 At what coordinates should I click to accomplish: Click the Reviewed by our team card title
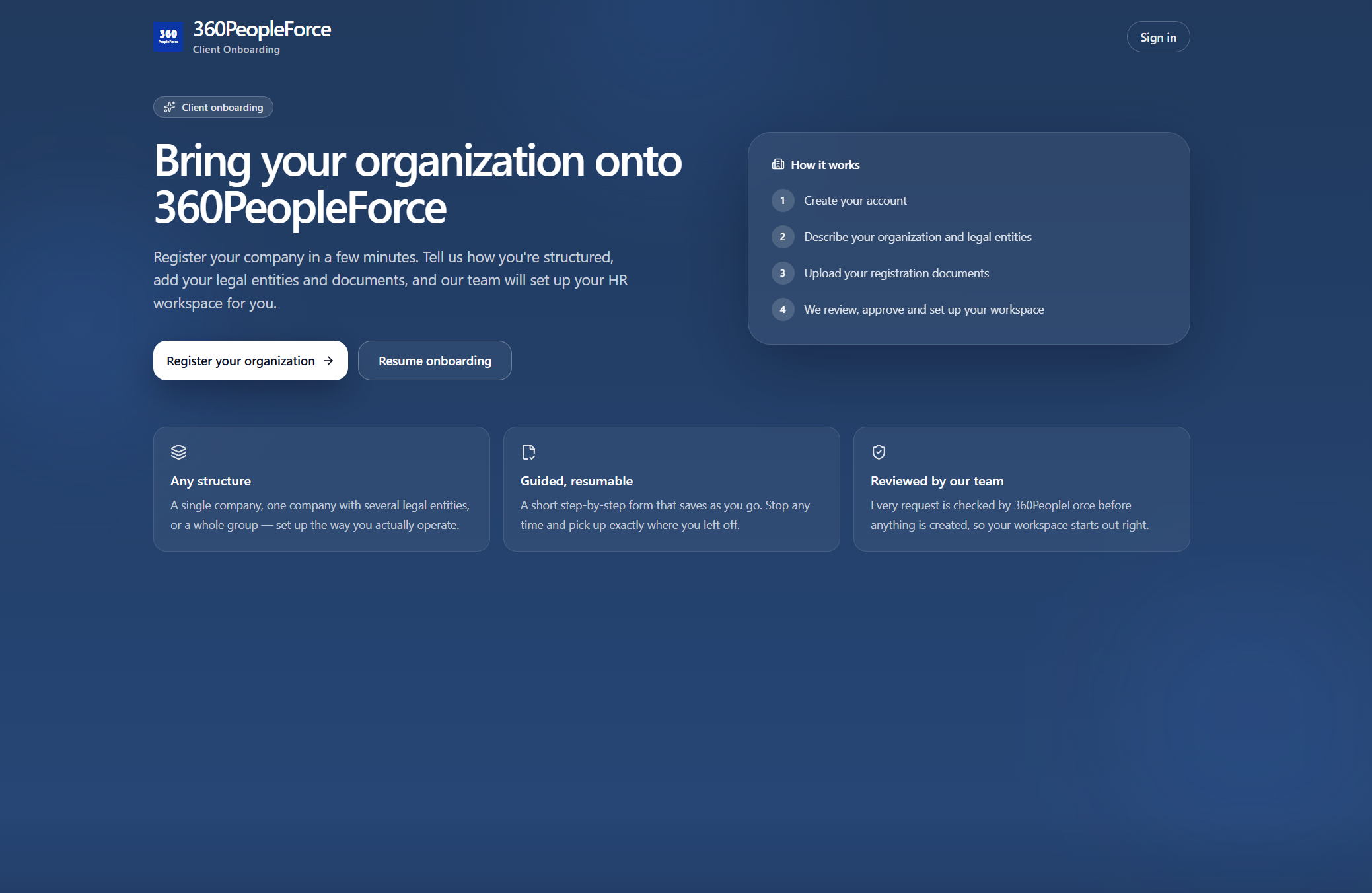coord(937,481)
